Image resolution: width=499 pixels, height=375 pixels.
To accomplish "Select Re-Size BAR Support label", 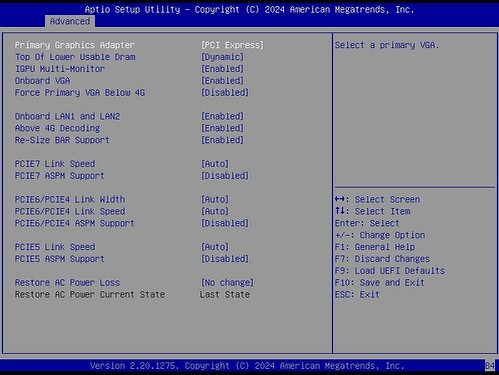I will (x=62, y=140).
